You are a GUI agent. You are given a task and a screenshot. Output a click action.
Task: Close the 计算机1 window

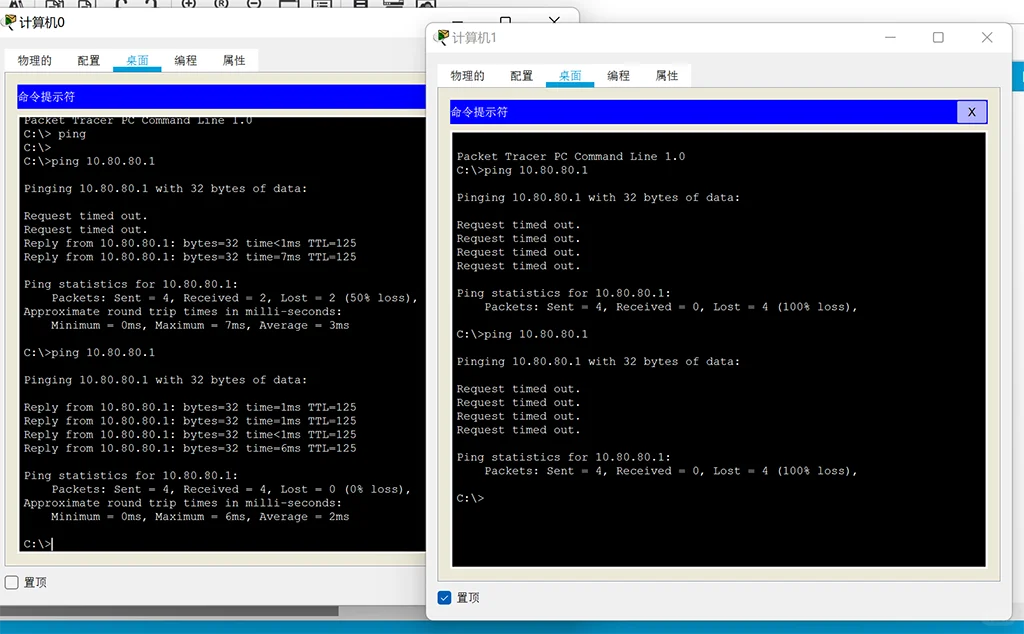click(987, 37)
